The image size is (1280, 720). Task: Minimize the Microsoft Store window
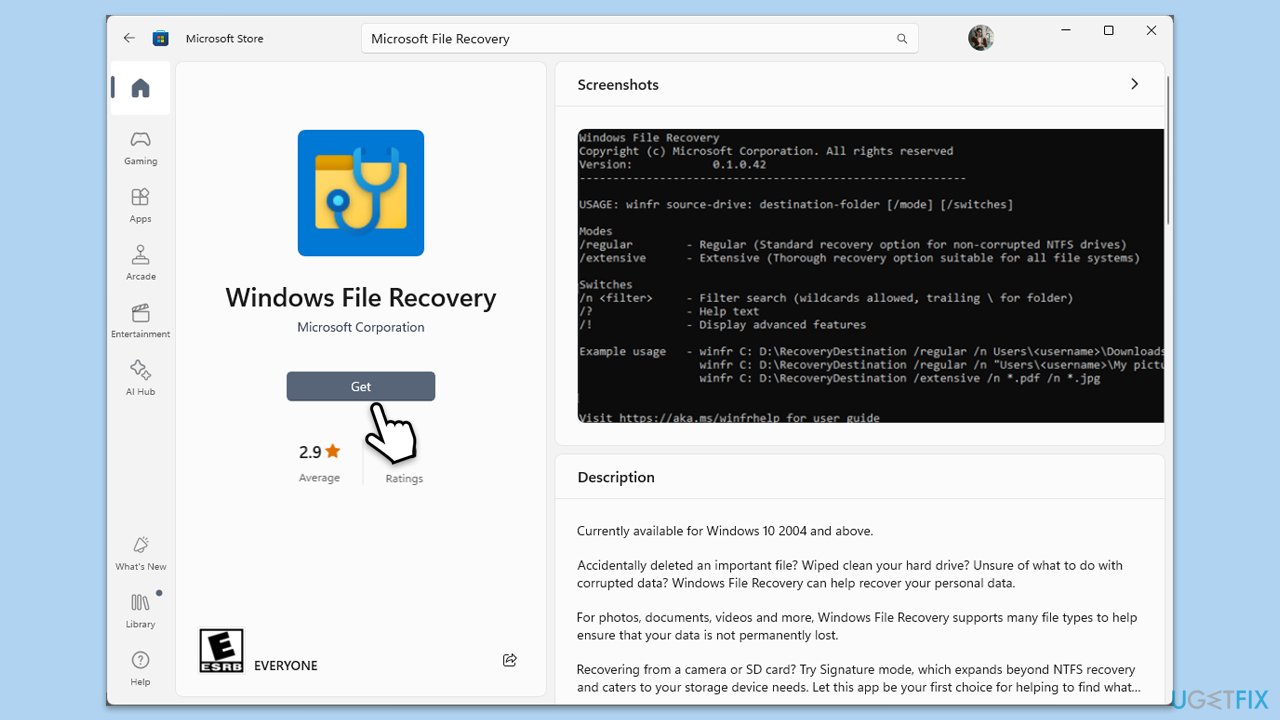[1065, 31]
